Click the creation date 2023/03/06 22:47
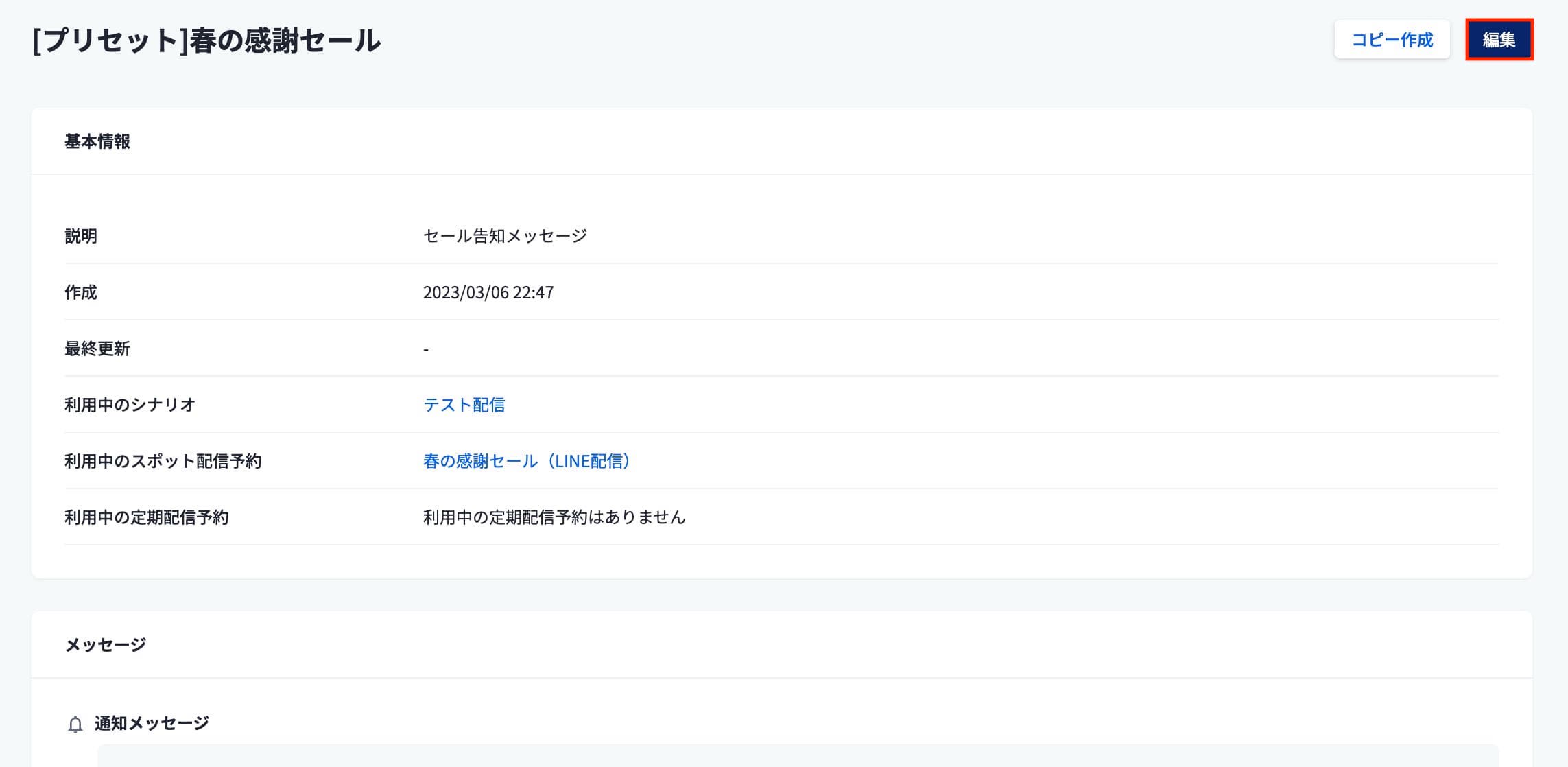 point(488,292)
